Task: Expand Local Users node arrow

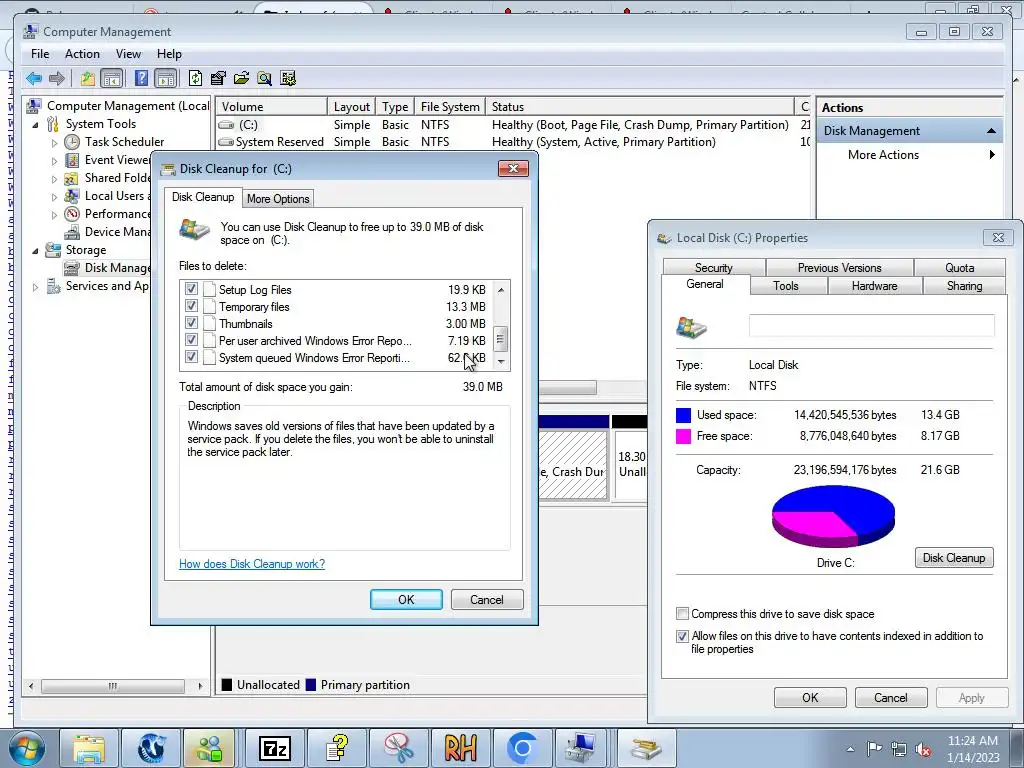Action: pos(54,197)
